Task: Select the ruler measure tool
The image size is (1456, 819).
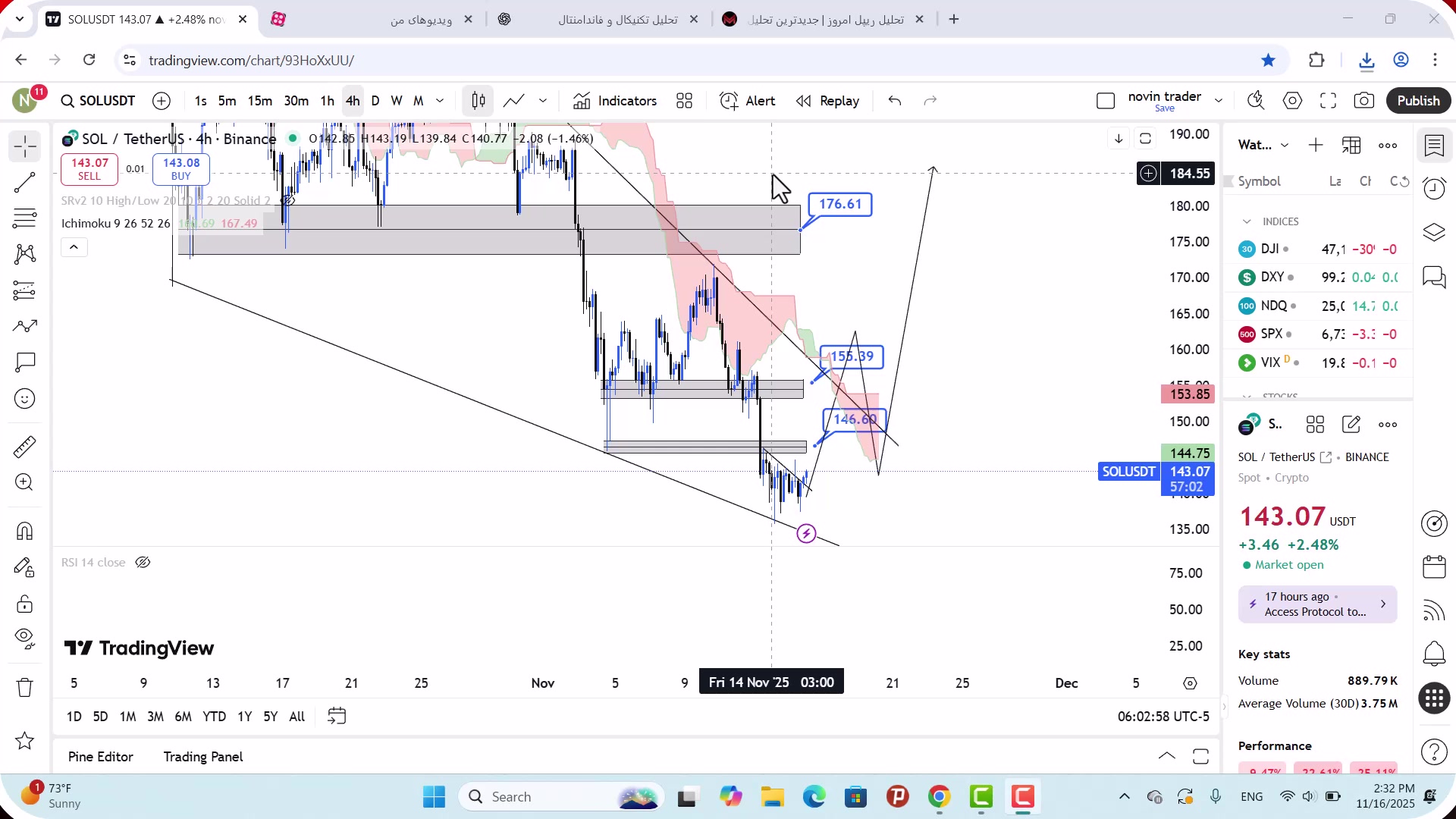Action: click(25, 447)
